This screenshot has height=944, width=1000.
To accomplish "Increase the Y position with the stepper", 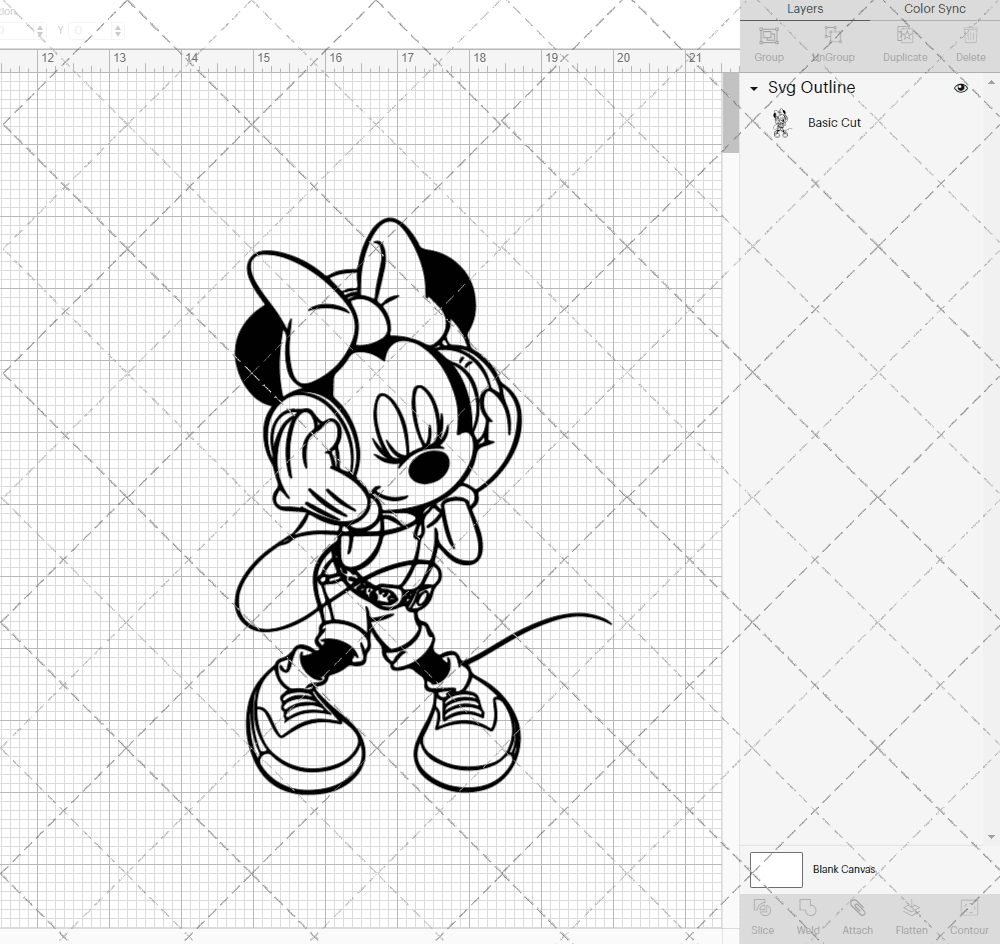I will pos(118,25).
